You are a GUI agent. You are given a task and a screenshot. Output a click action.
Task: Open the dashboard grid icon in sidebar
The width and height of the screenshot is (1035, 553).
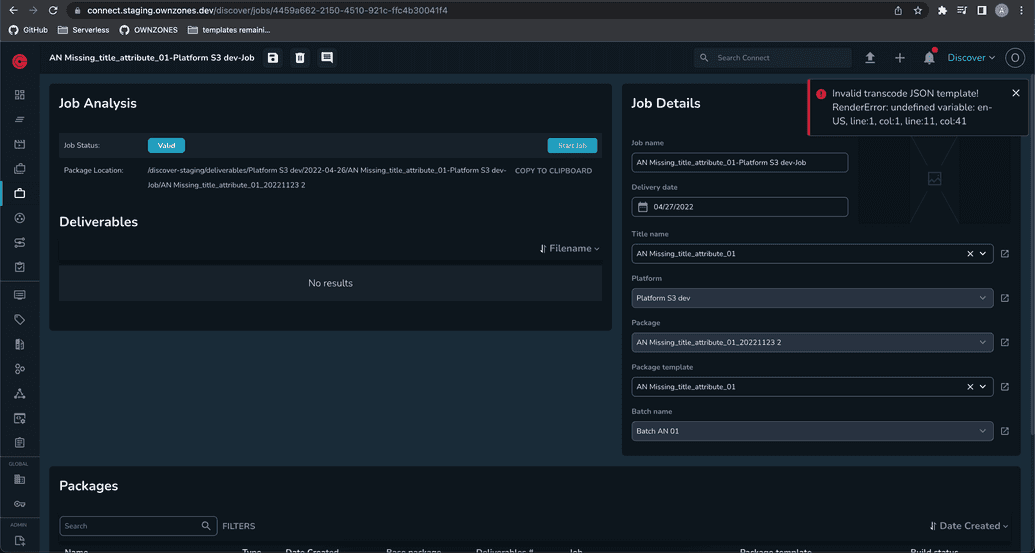[20, 95]
